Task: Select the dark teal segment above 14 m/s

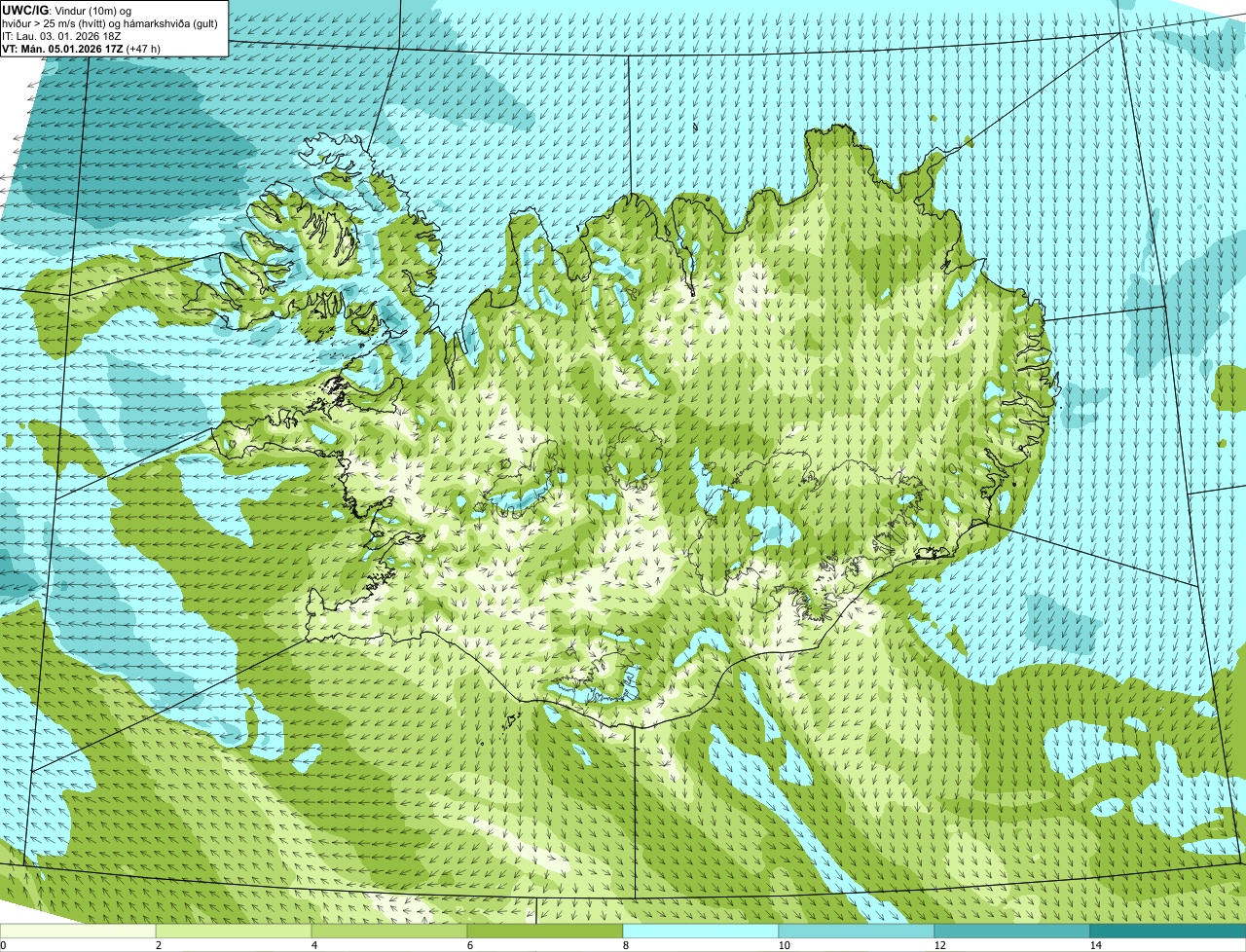Action: 1168,931
